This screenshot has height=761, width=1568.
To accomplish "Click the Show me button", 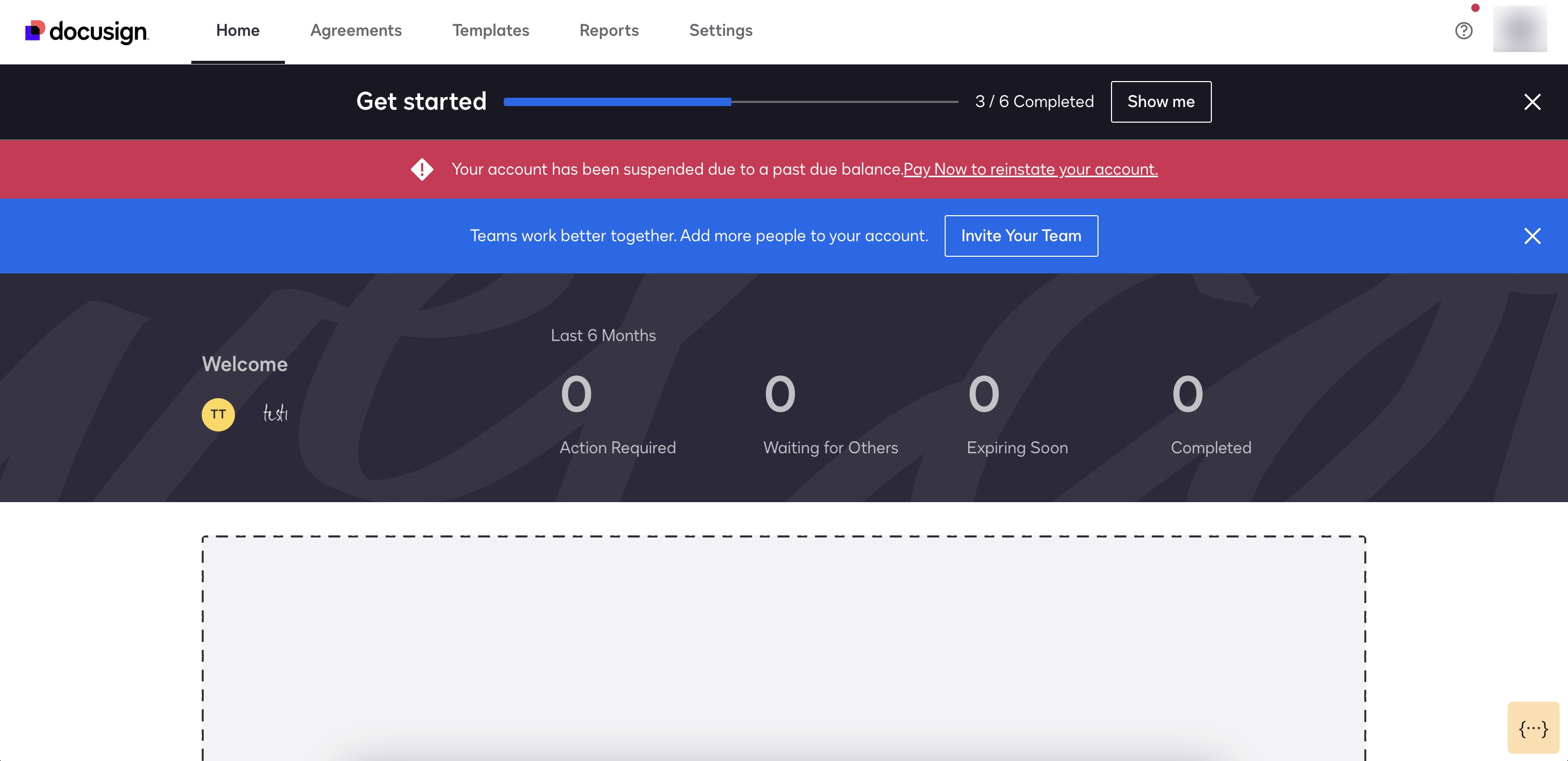I will [x=1160, y=102].
